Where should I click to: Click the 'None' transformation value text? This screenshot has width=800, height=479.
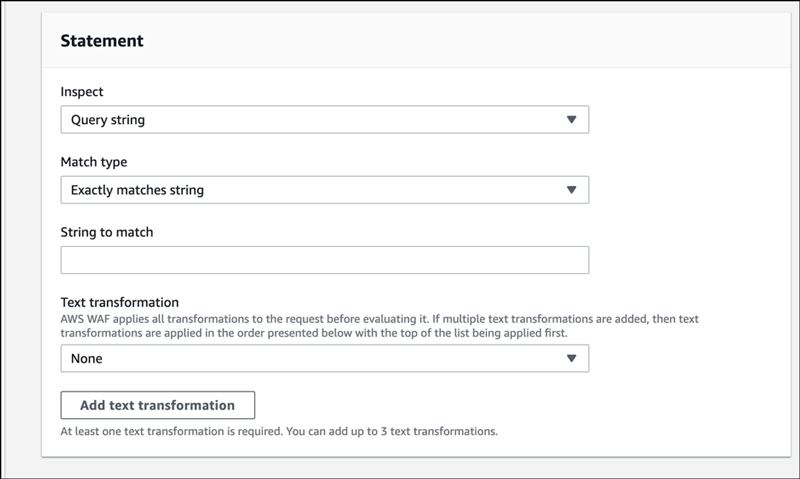pyautogui.click(x=87, y=359)
